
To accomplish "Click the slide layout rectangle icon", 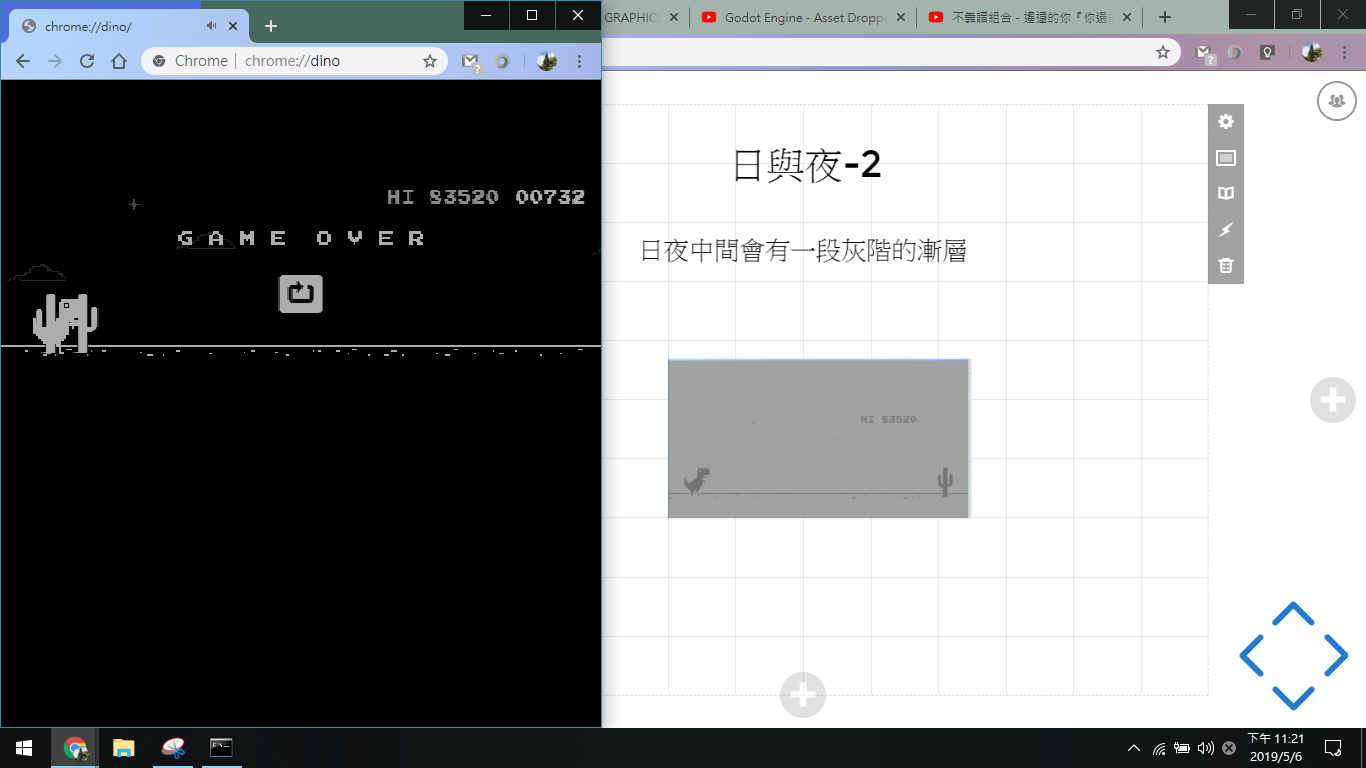I will (1226, 158).
